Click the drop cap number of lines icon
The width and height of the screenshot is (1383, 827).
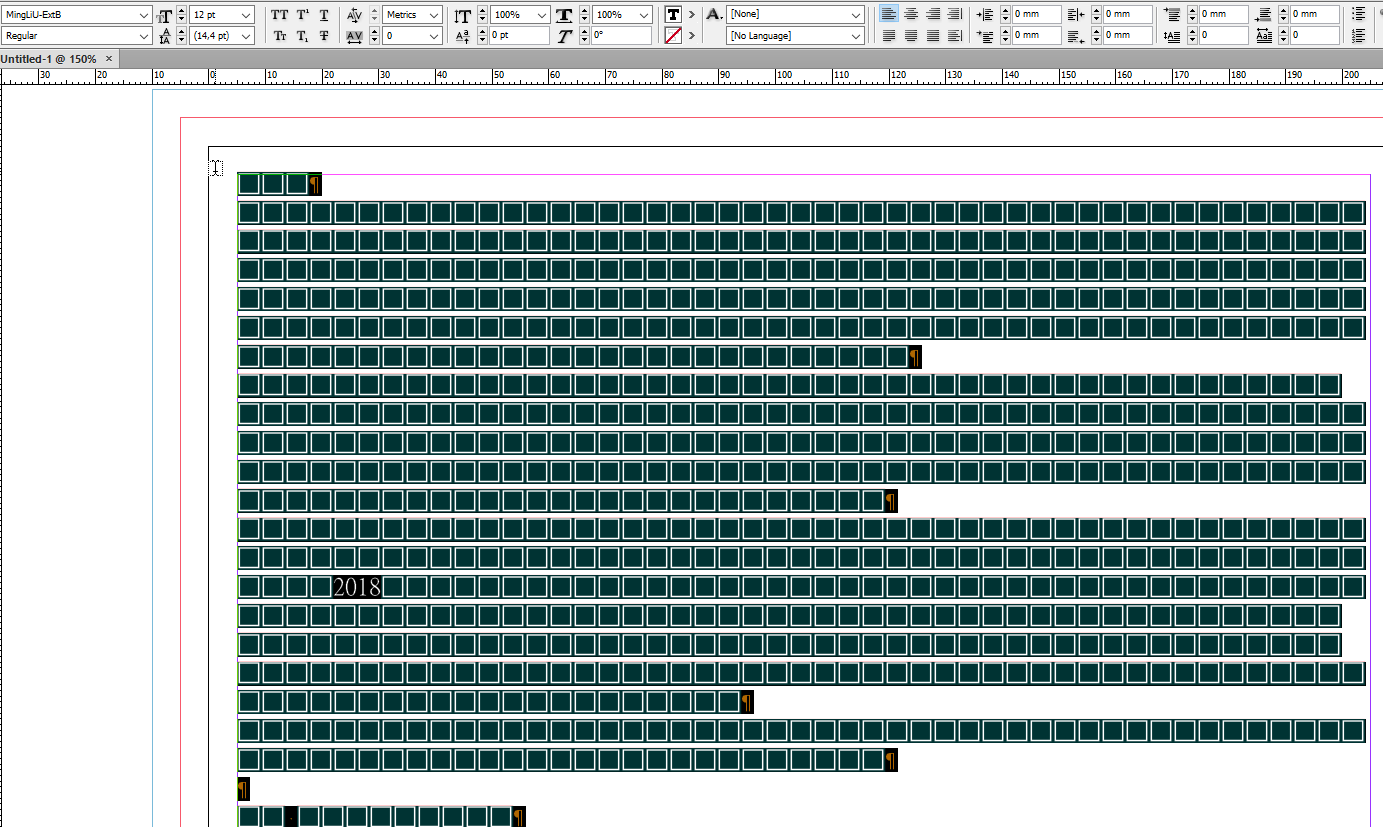pyautogui.click(x=1173, y=36)
